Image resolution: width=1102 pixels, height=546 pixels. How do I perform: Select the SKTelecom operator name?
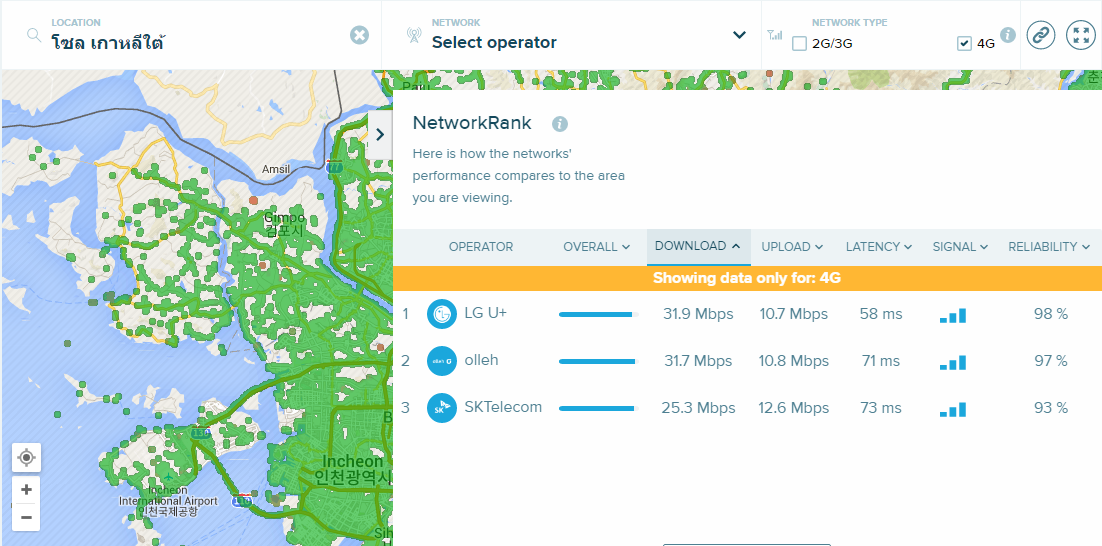(503, 406)
